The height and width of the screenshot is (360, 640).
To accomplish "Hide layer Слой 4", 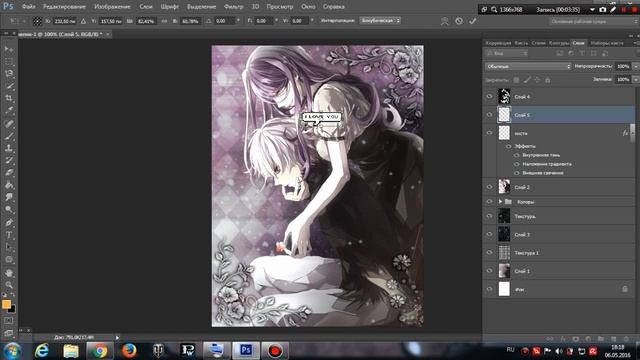I will tap(489, 96).
